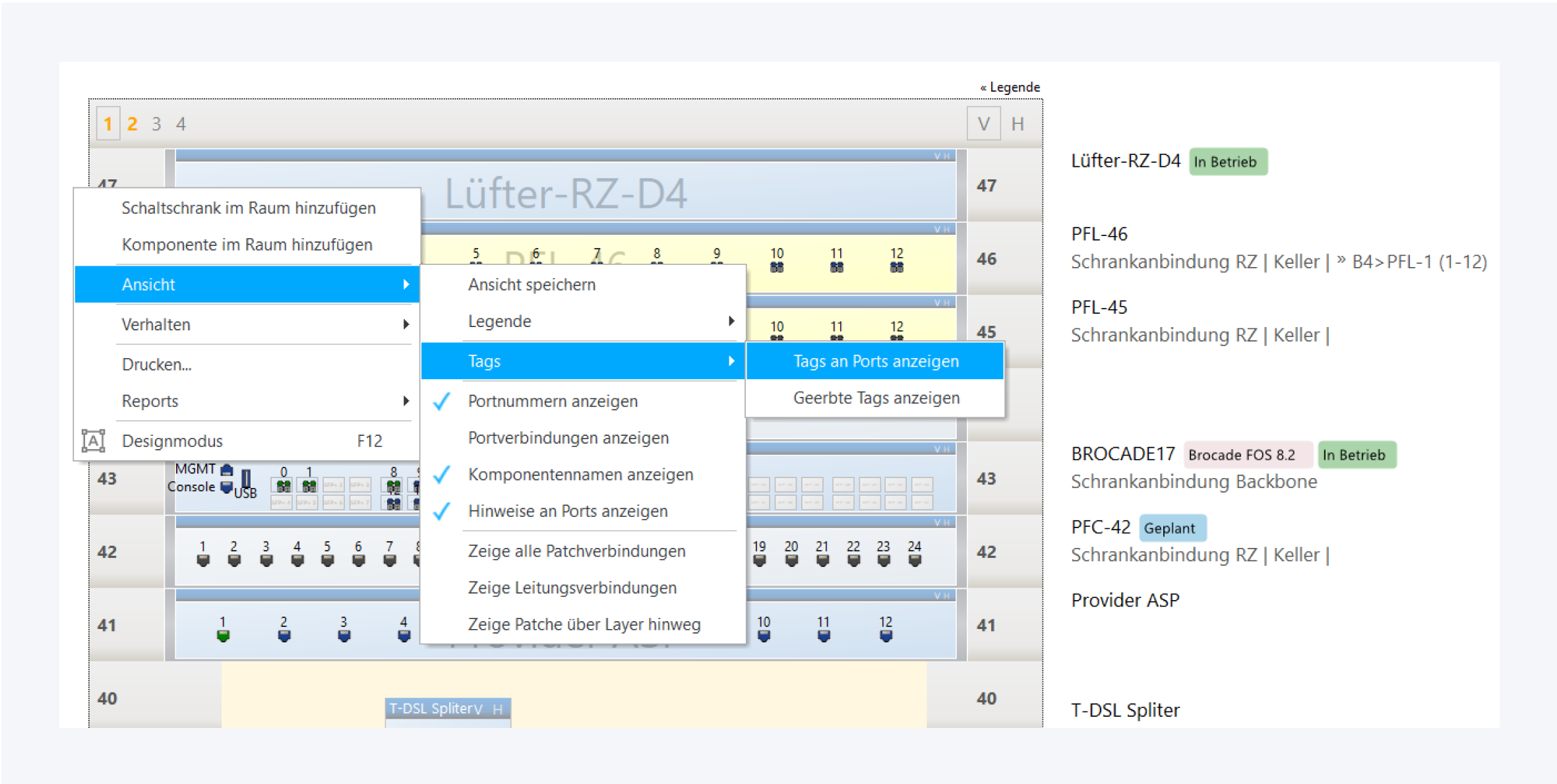Uncheck Portnummern anzeigen
The image size is (1557, 784).
[x=552, y=401]
